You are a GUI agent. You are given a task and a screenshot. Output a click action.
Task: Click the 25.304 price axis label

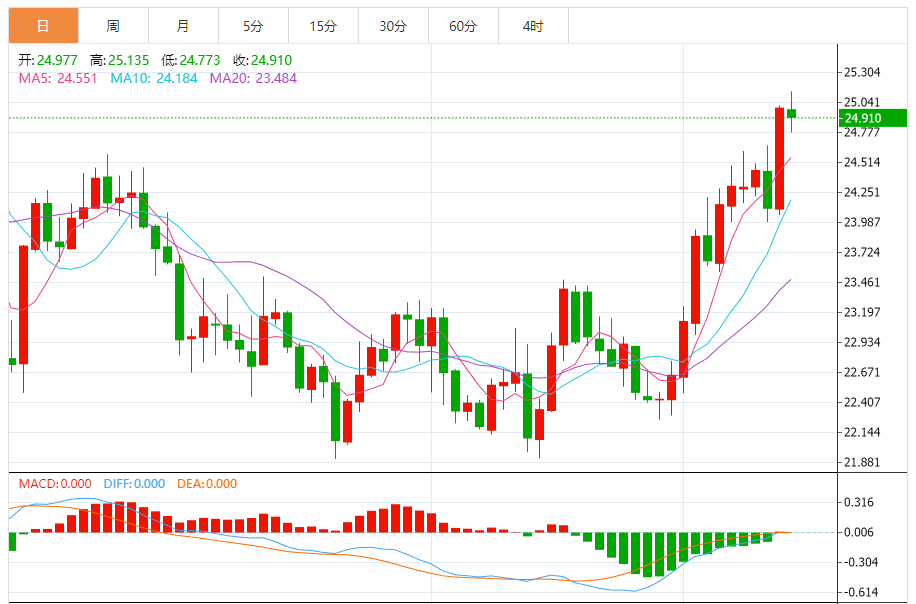tap(862, 72)
